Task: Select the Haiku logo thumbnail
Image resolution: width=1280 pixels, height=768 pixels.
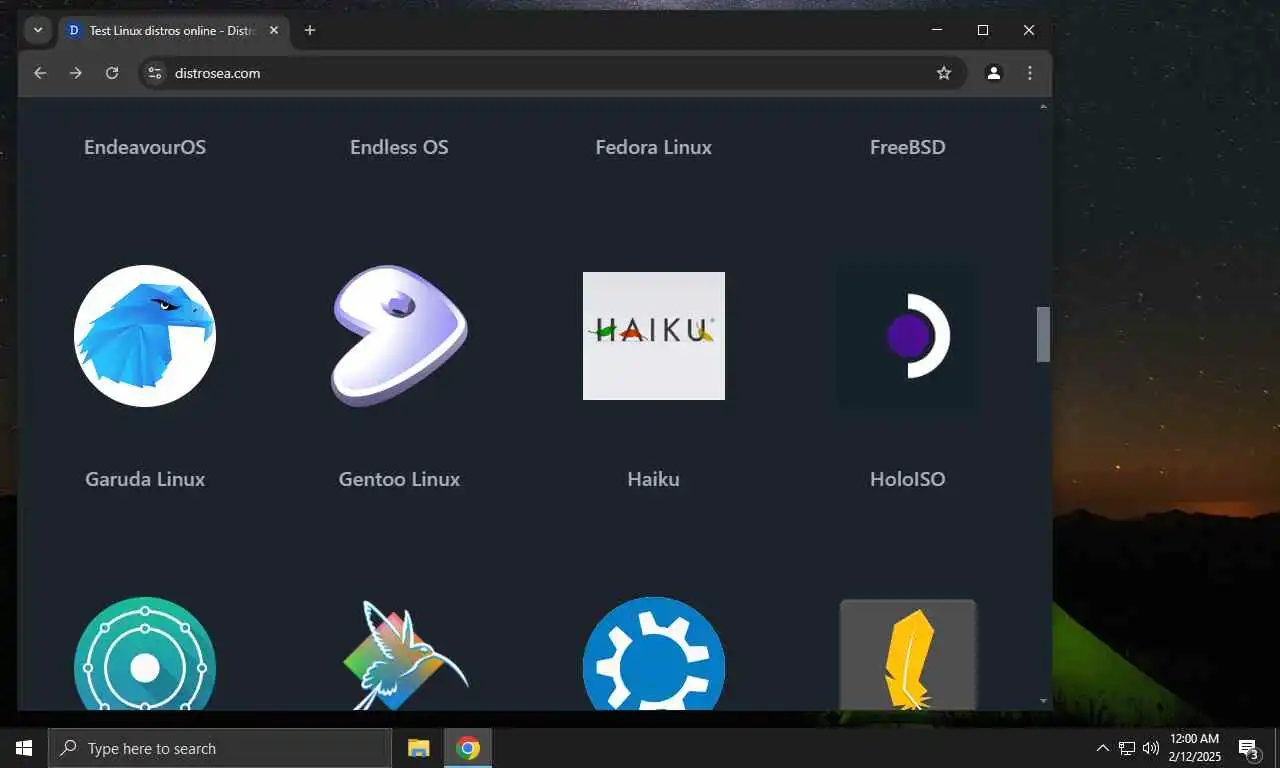Action: [654, 336]
